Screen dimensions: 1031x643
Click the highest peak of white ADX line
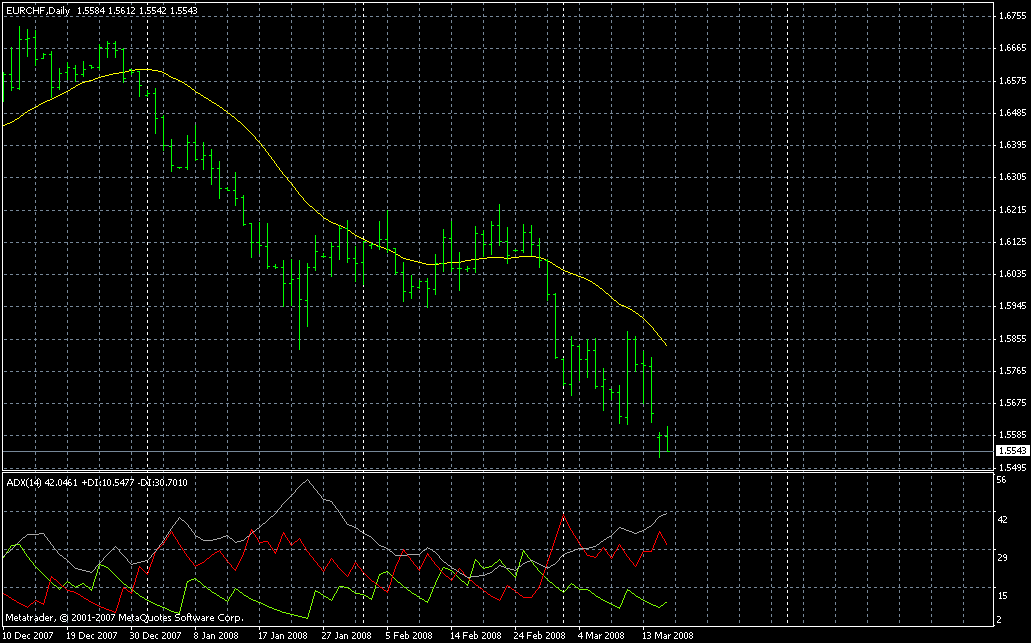point(307,481)
